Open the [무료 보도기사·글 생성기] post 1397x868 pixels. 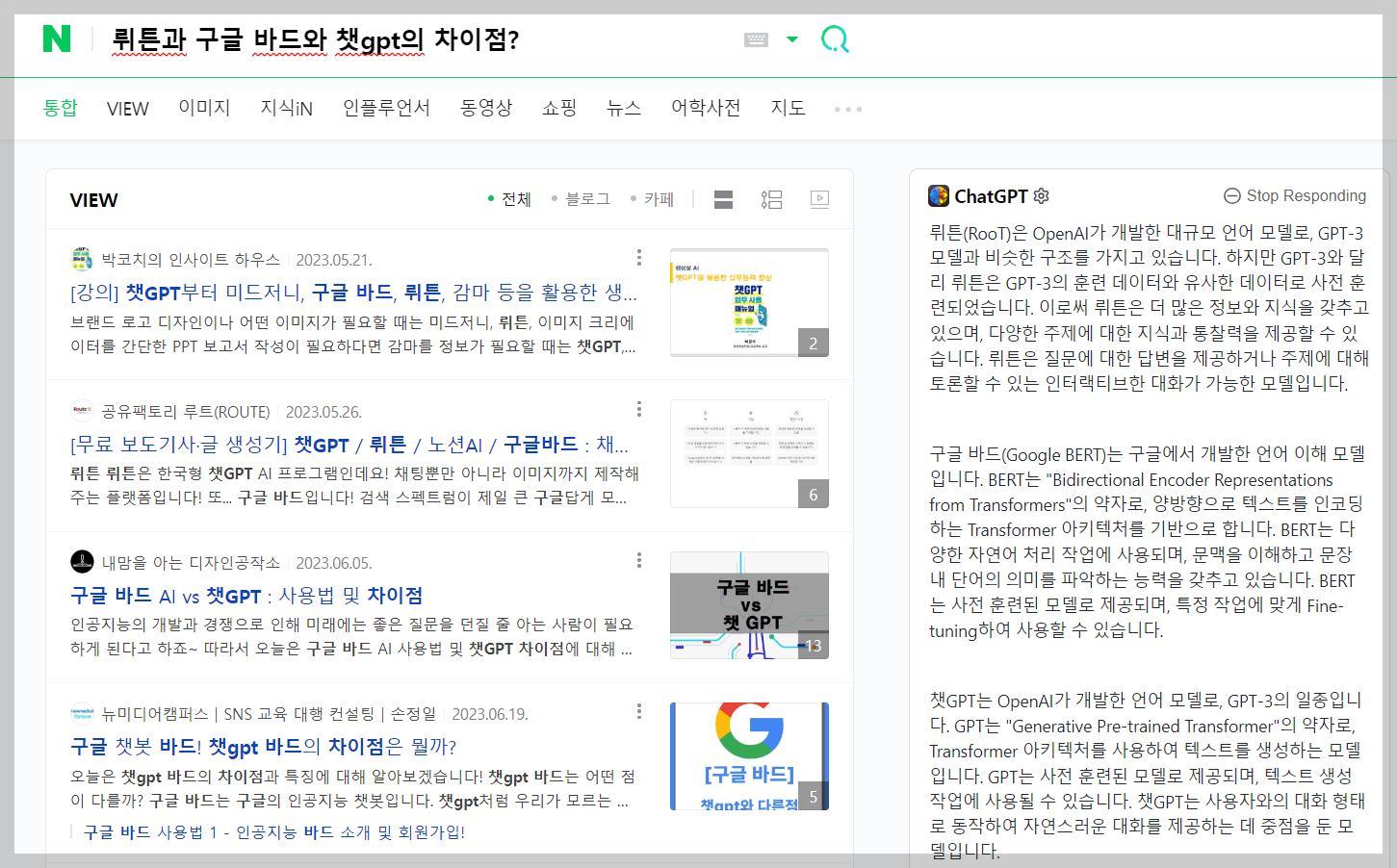[349, 445]
